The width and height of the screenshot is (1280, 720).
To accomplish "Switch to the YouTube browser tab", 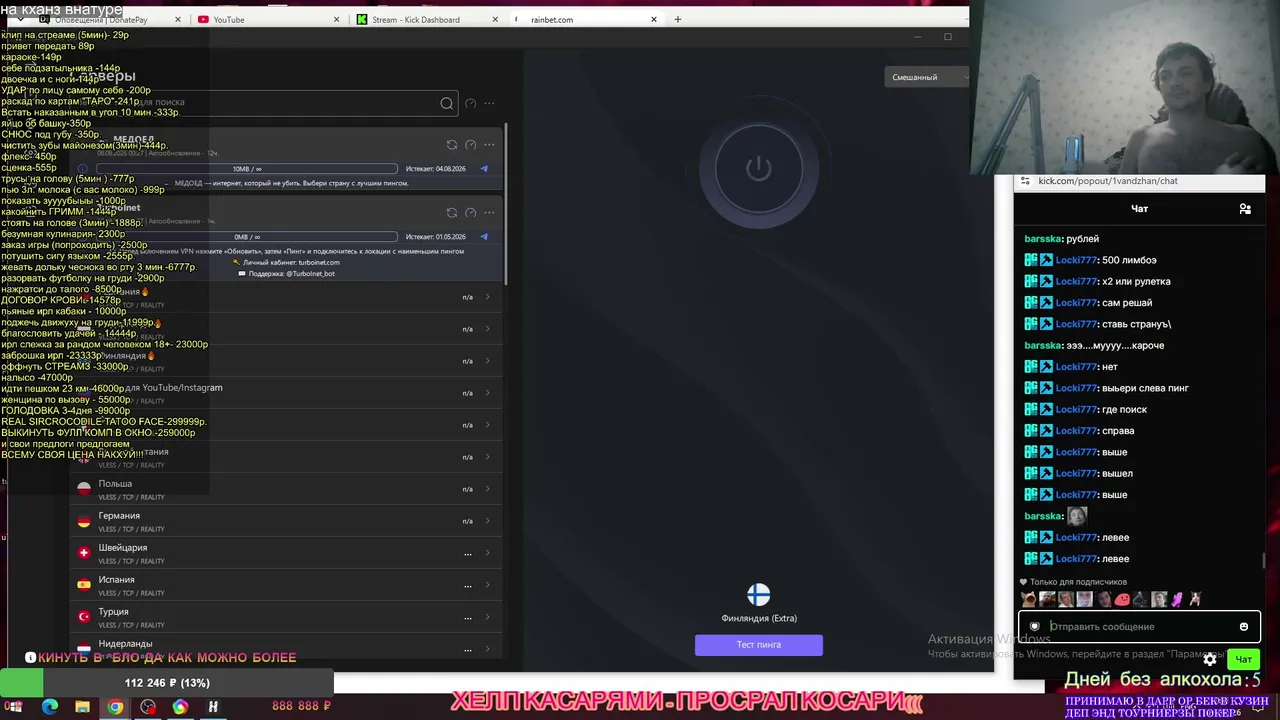I will click(x=270, y=19).
